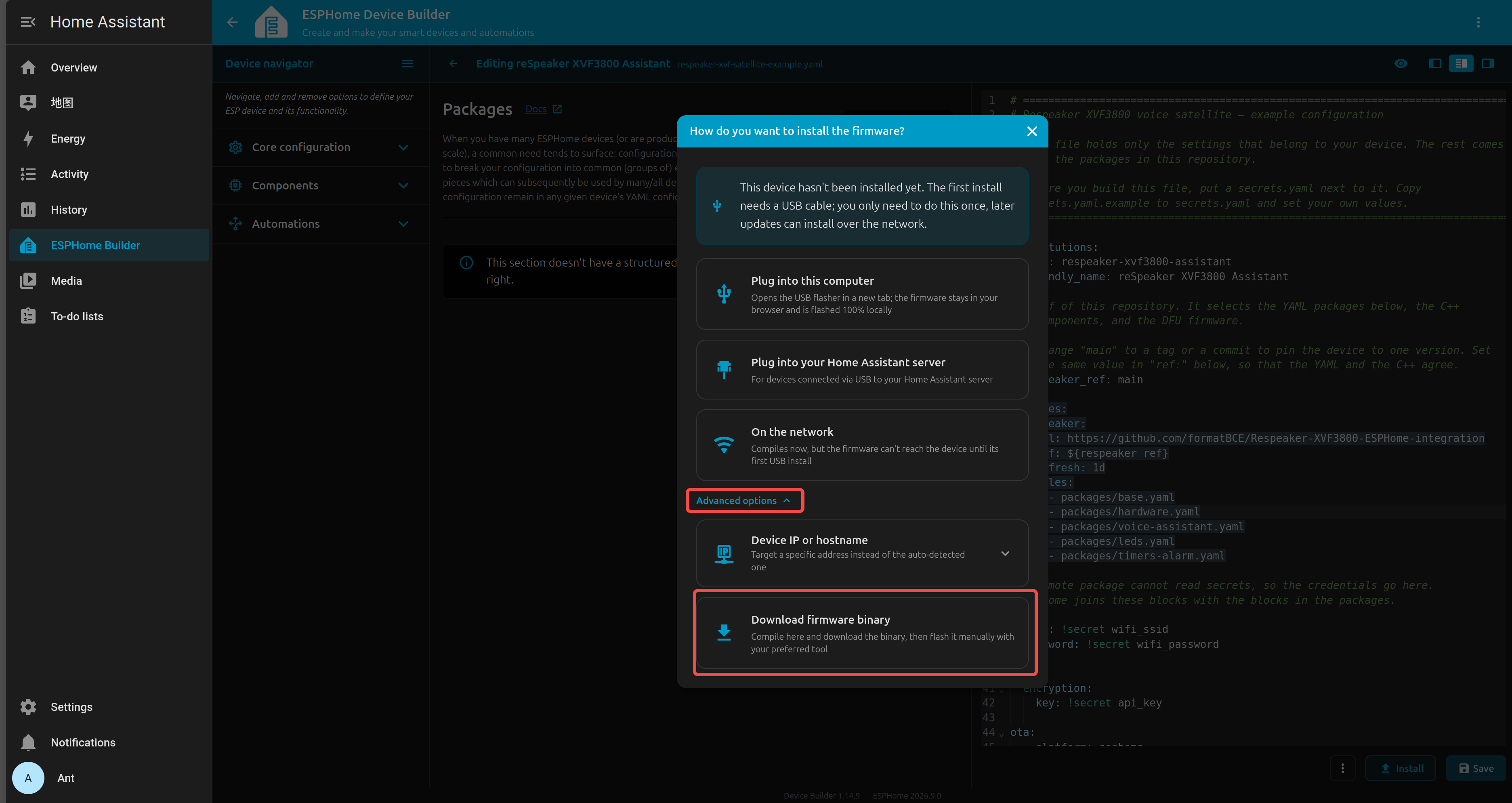Open the History panel
1512x803 pixels.
[x=109, y=210]
